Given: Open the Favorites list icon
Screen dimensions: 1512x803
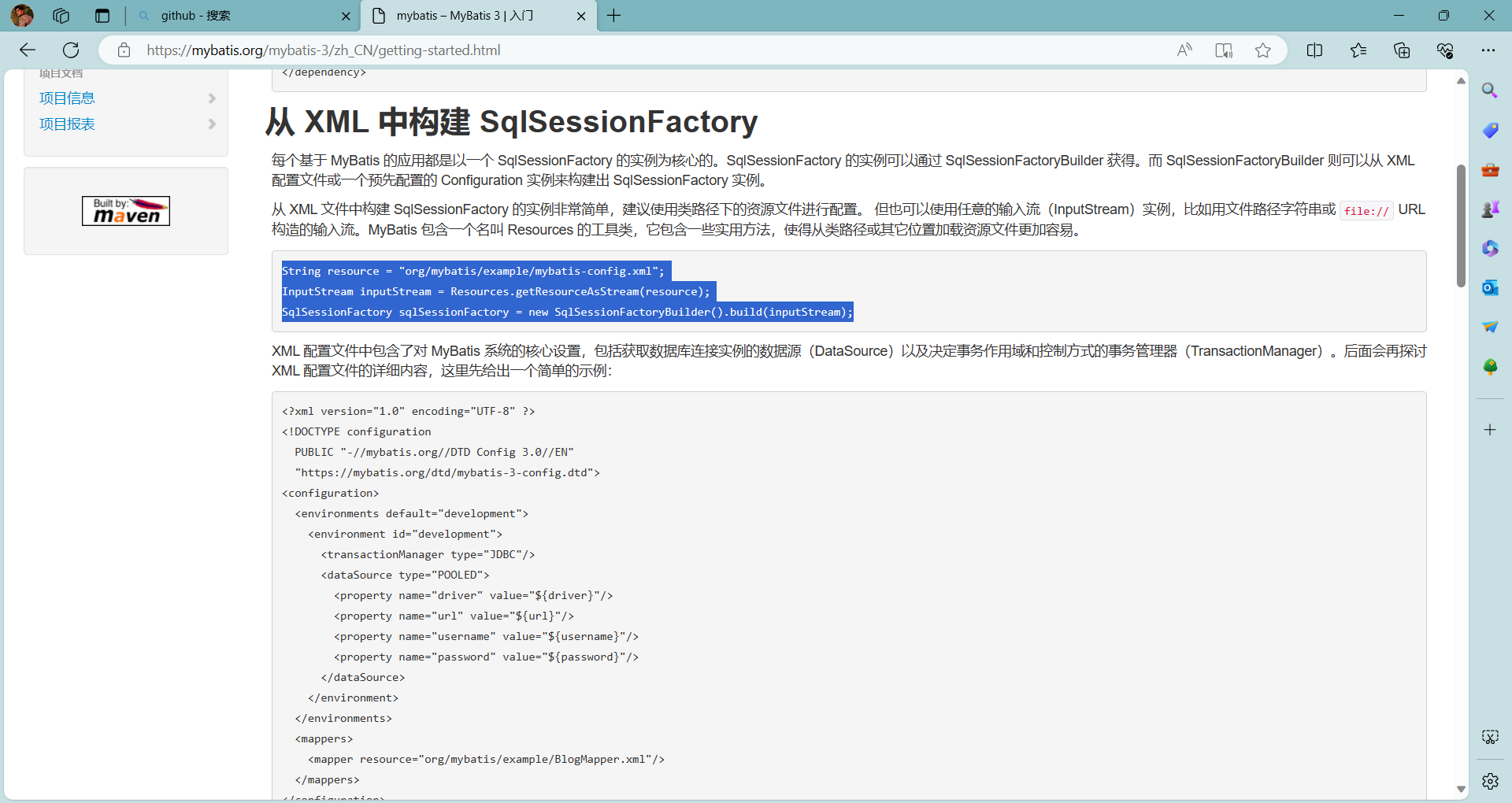Looking at the screenshot, I should point(1358,50).
